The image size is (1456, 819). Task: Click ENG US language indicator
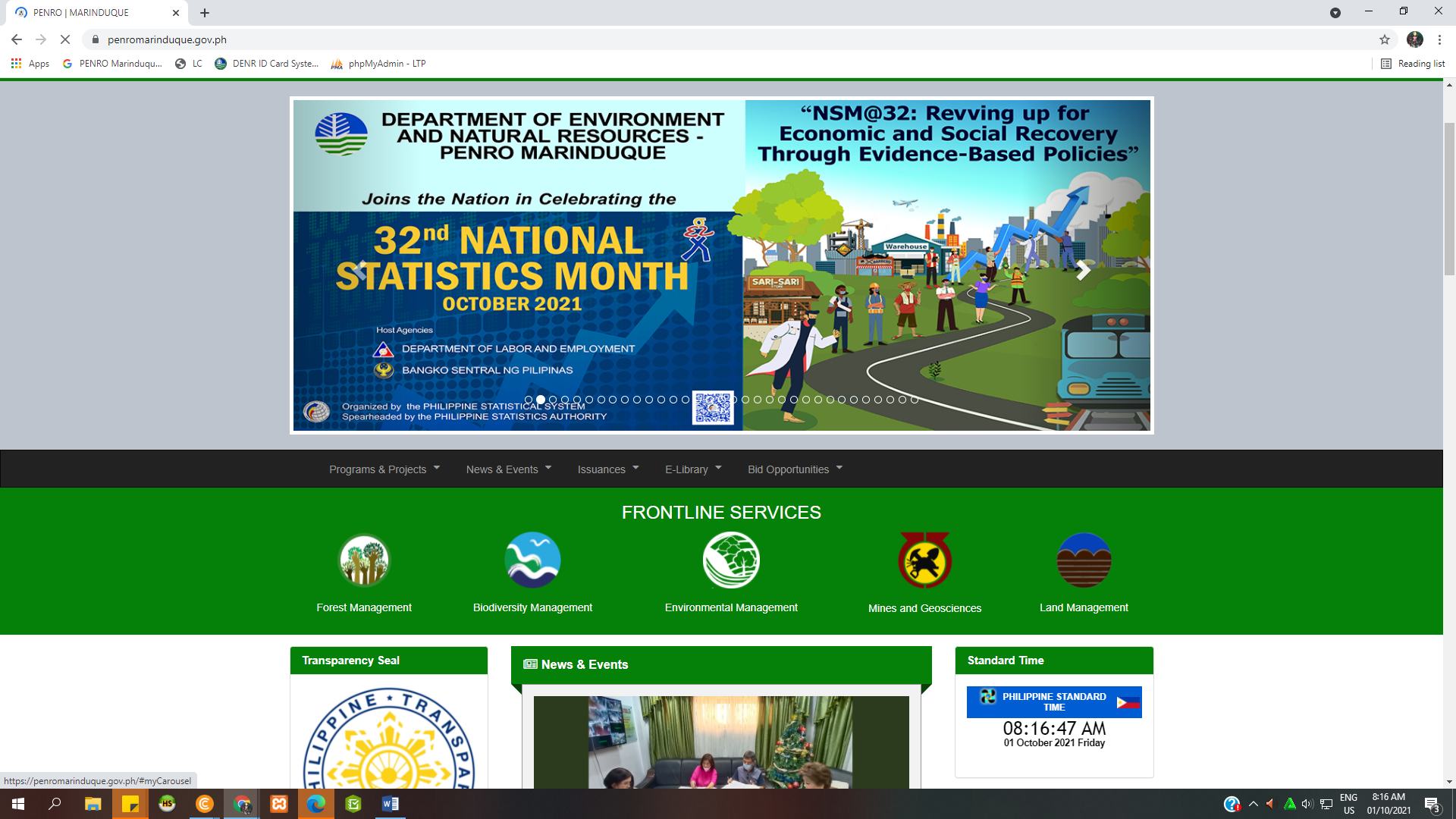coord(1348,804)
